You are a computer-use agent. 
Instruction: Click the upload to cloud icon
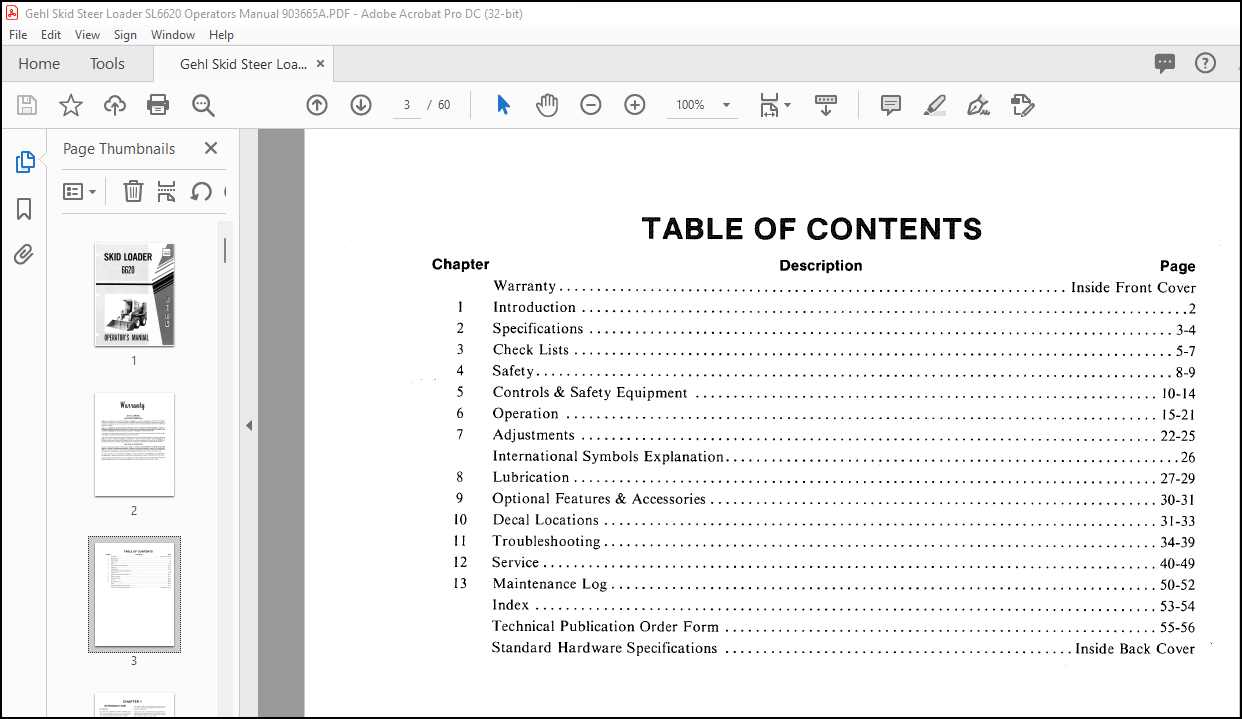click(115, 105)
